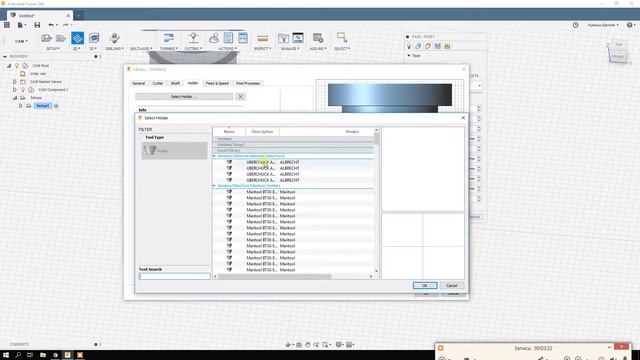Open Grid settings icon in navigation bar
640x360 pixels.
tap(349, 345)
